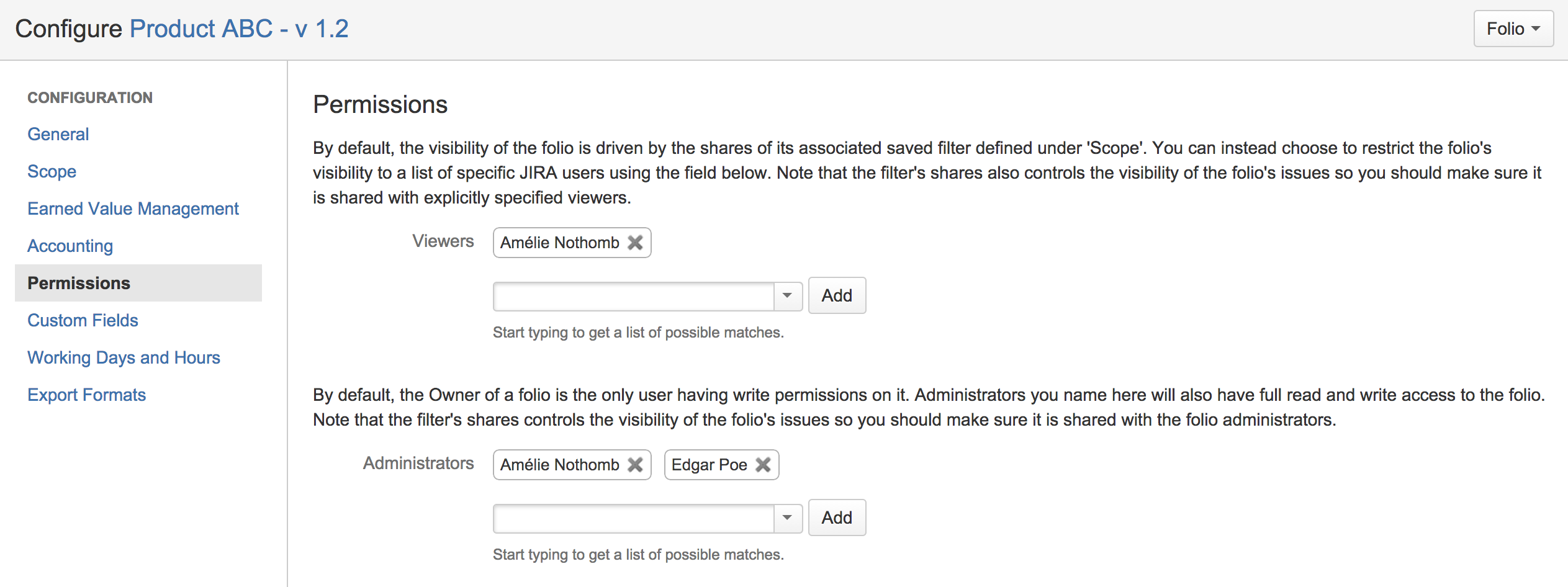1568x587 pixels.
Task: Navigate to Earned Value Management settings
Action: coord(133,208)
